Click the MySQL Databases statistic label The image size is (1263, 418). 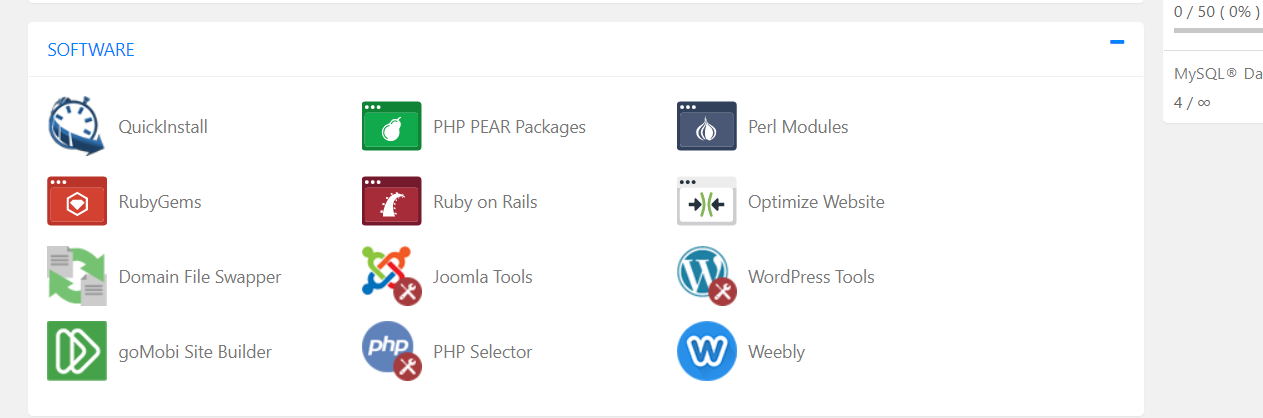tap(1217, 73)
